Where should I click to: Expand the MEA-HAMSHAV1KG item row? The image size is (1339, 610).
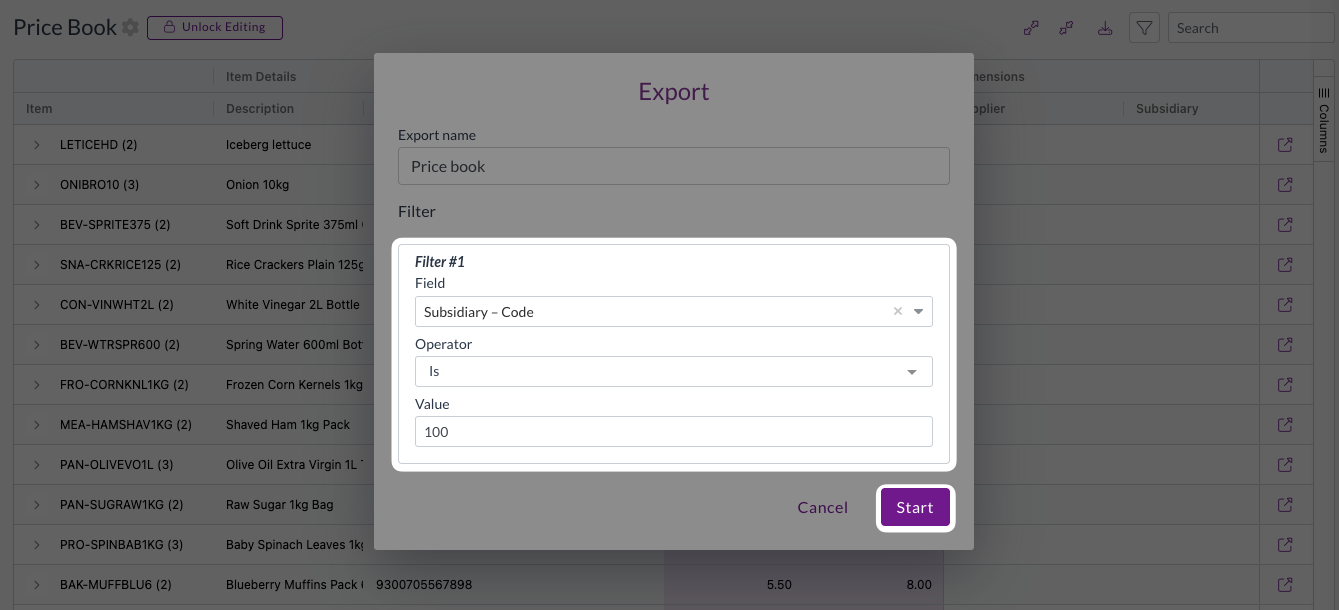pos(37,425)
